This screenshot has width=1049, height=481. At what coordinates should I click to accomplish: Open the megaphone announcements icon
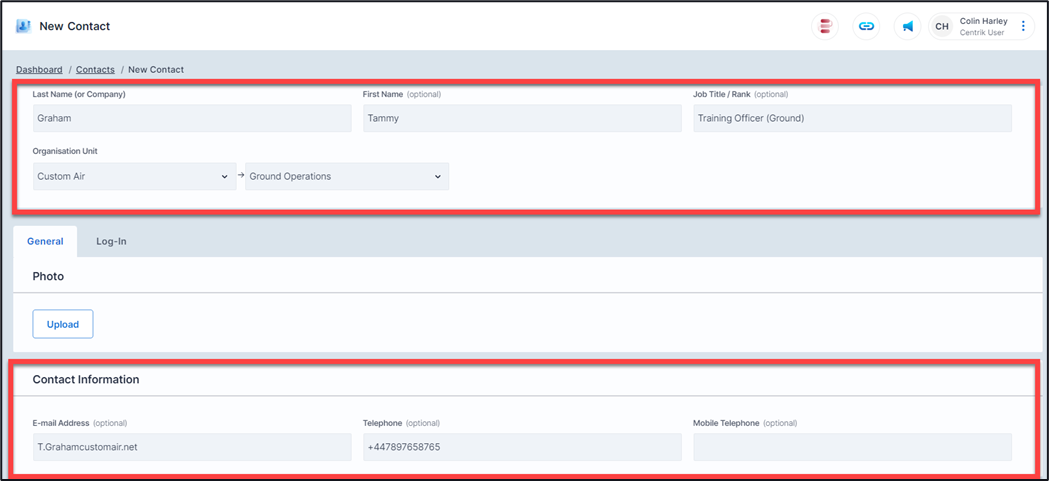click(907, 27)
